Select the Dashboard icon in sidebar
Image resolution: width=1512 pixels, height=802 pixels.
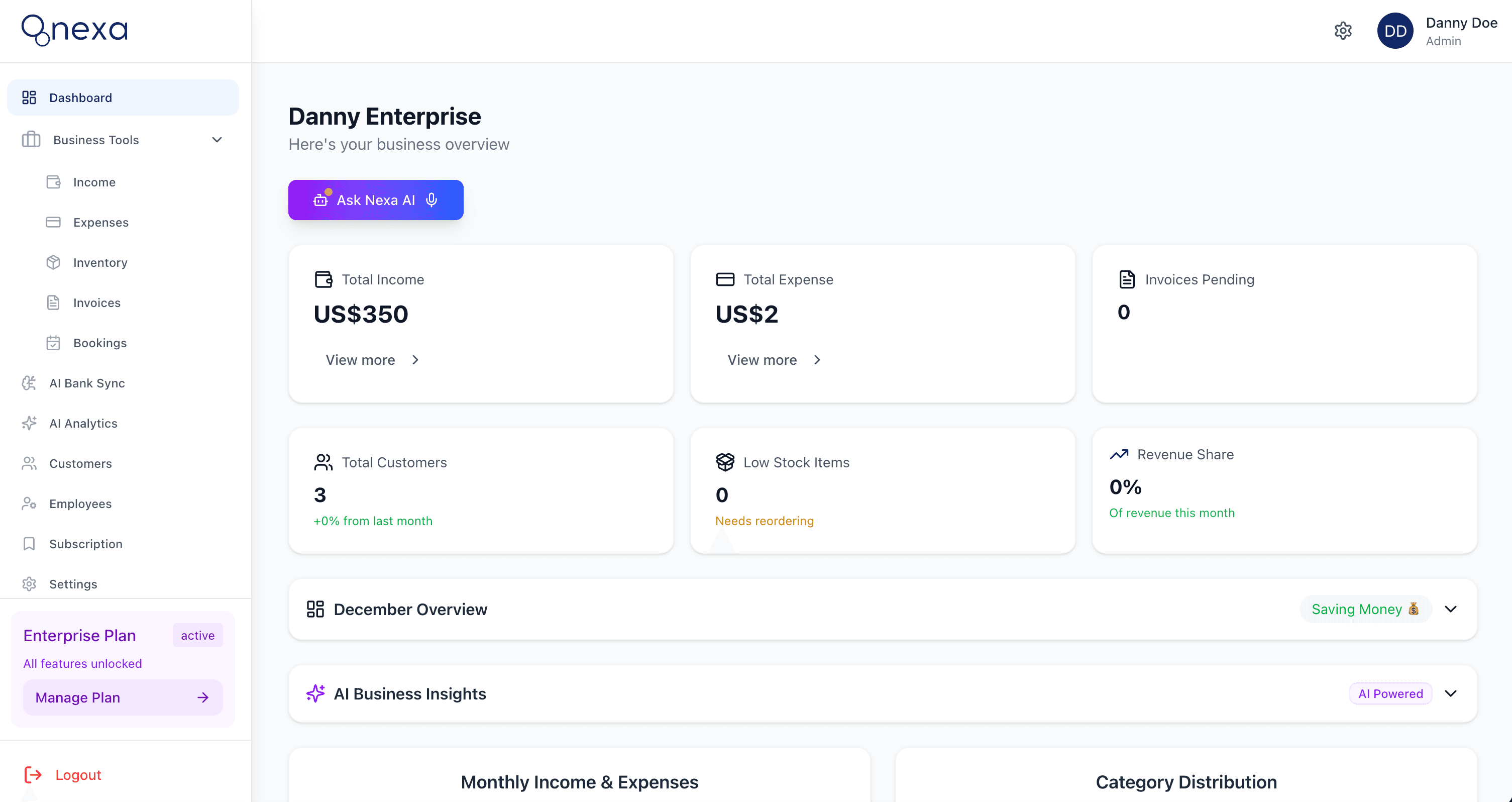coord(29,97)
